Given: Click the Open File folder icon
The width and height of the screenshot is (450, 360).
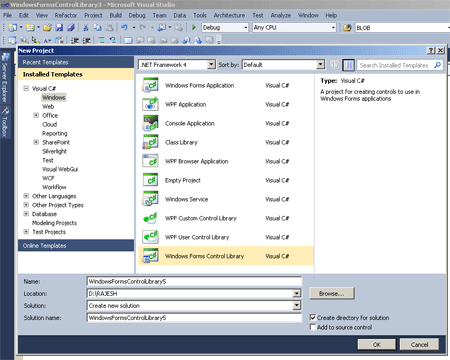Looking at the screenshot, I should click(x=47, y=27).
